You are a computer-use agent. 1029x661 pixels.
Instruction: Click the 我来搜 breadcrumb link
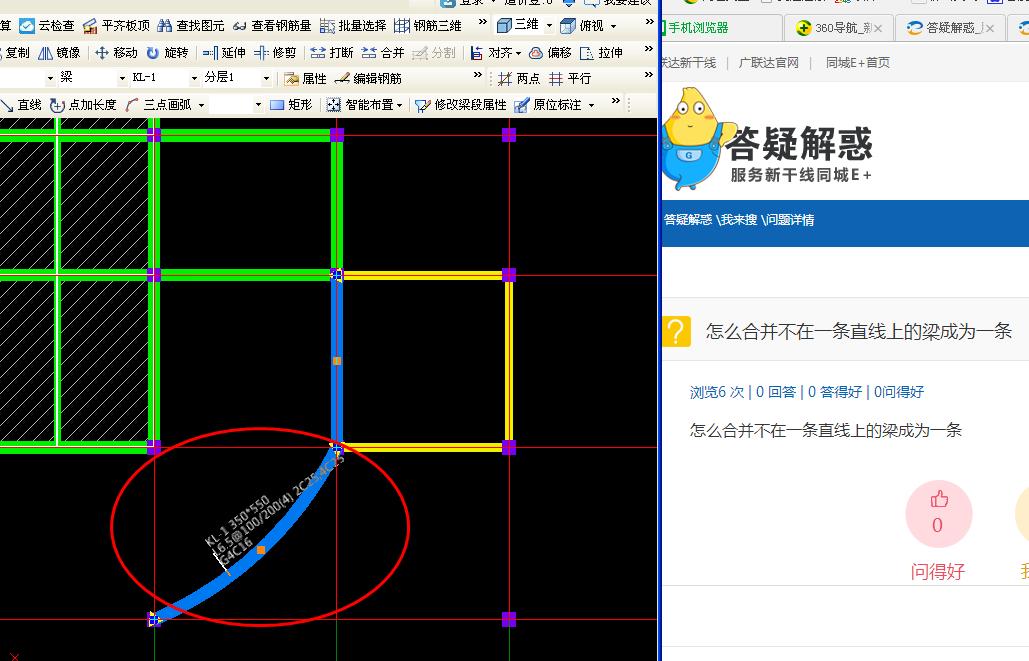738,220
